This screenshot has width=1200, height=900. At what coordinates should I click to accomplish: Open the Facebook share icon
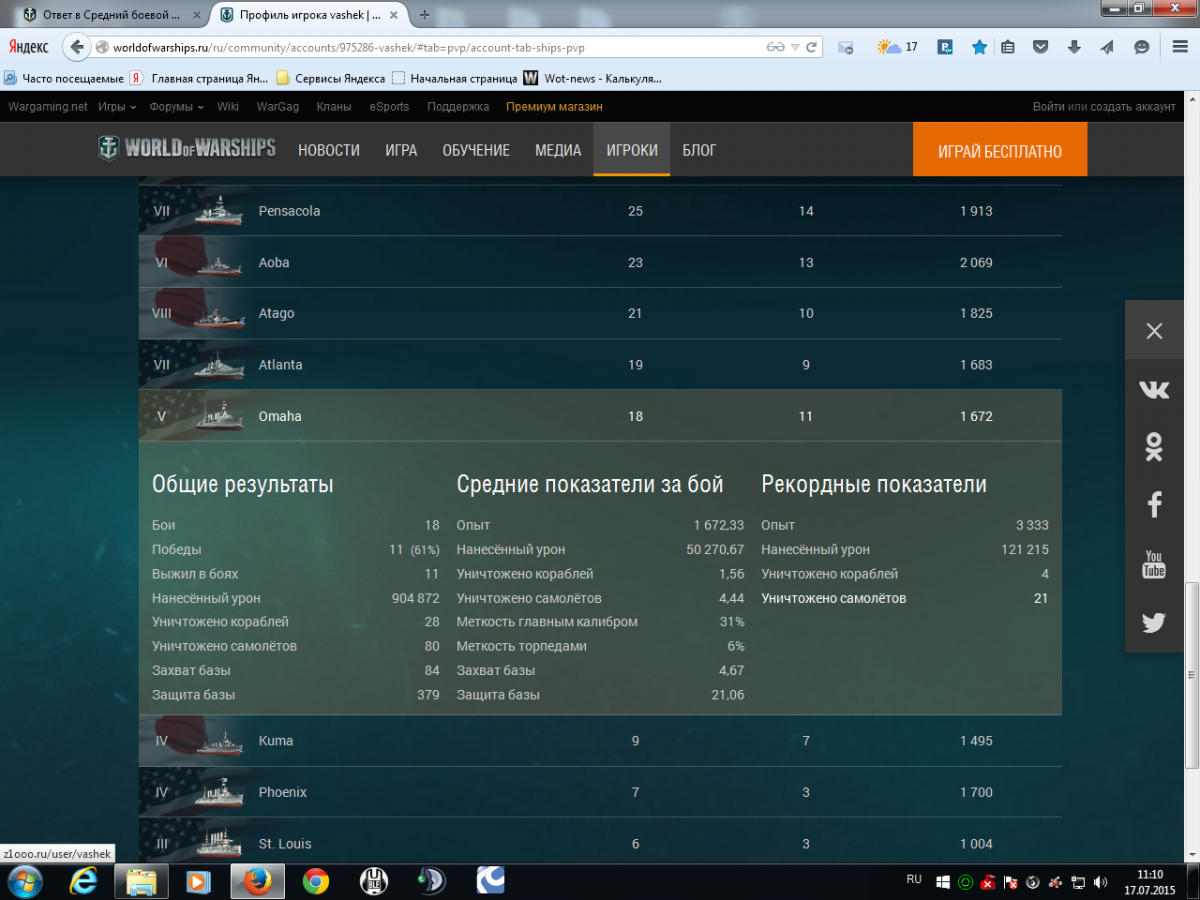tap(1154, 505)
